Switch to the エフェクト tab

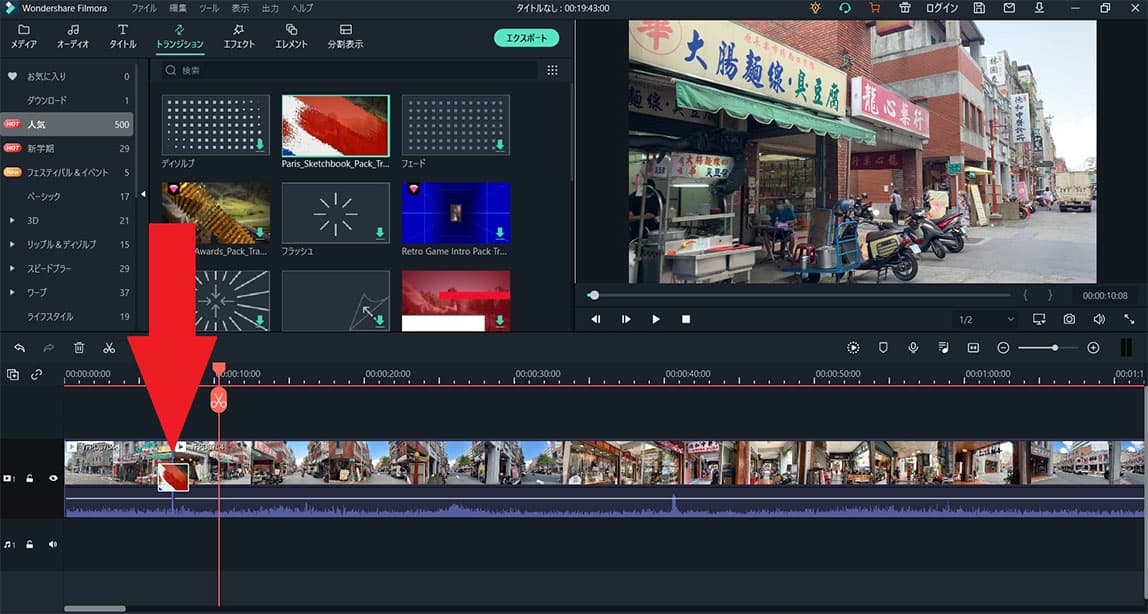point(239,37)
